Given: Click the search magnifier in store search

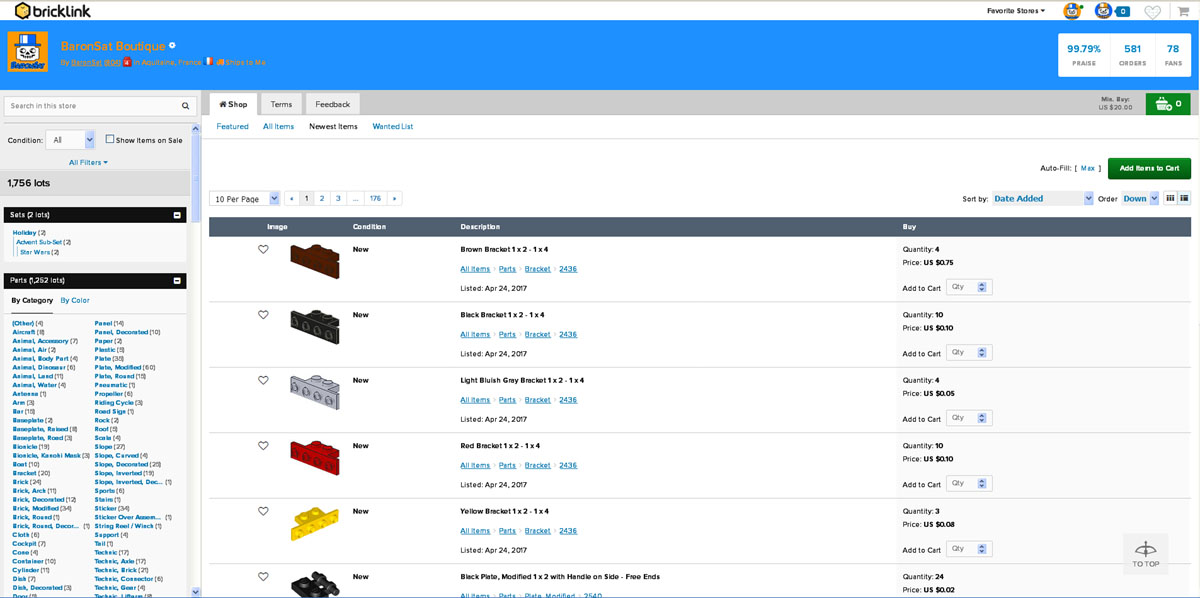Looking at the screenshot, I should [x=185, y=106].
